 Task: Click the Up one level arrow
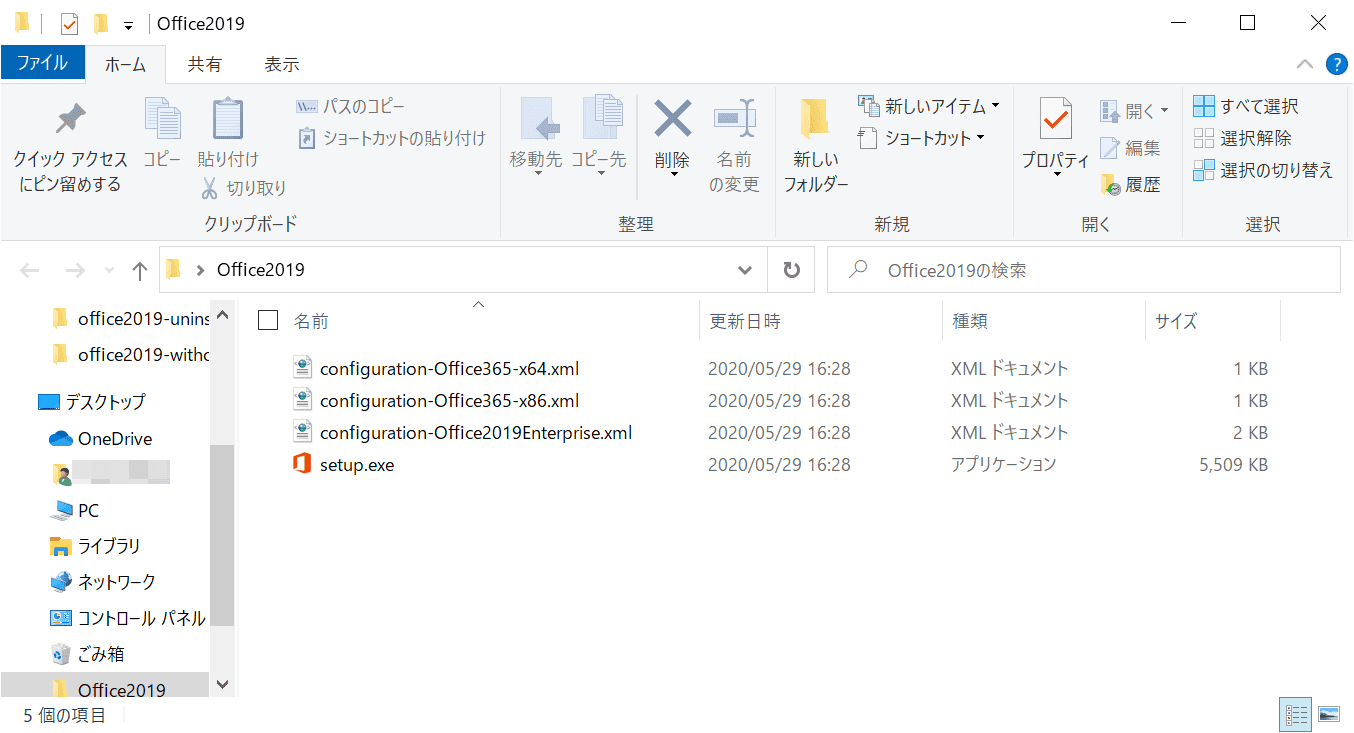click(x=140, y=270)
